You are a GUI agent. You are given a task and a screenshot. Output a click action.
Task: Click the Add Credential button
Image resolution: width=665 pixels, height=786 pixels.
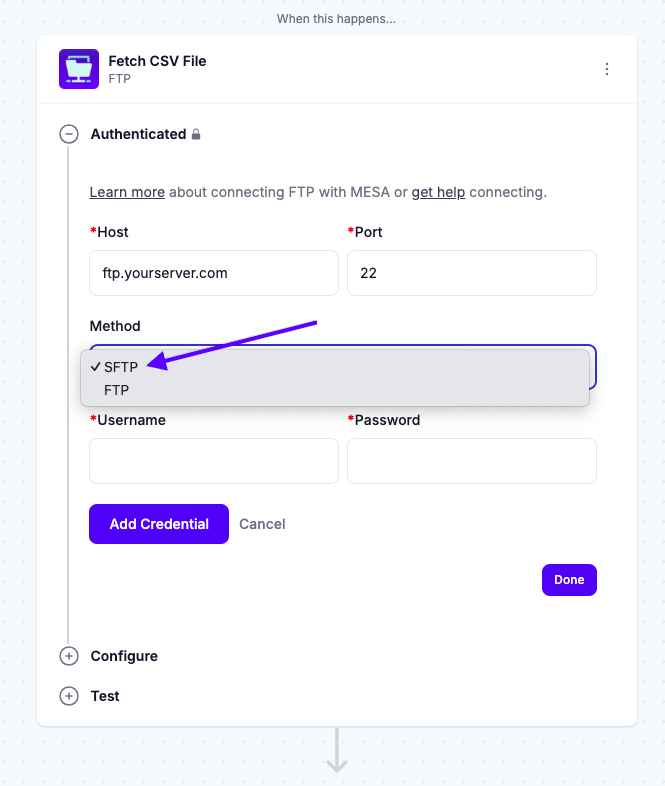pos(159,524)
